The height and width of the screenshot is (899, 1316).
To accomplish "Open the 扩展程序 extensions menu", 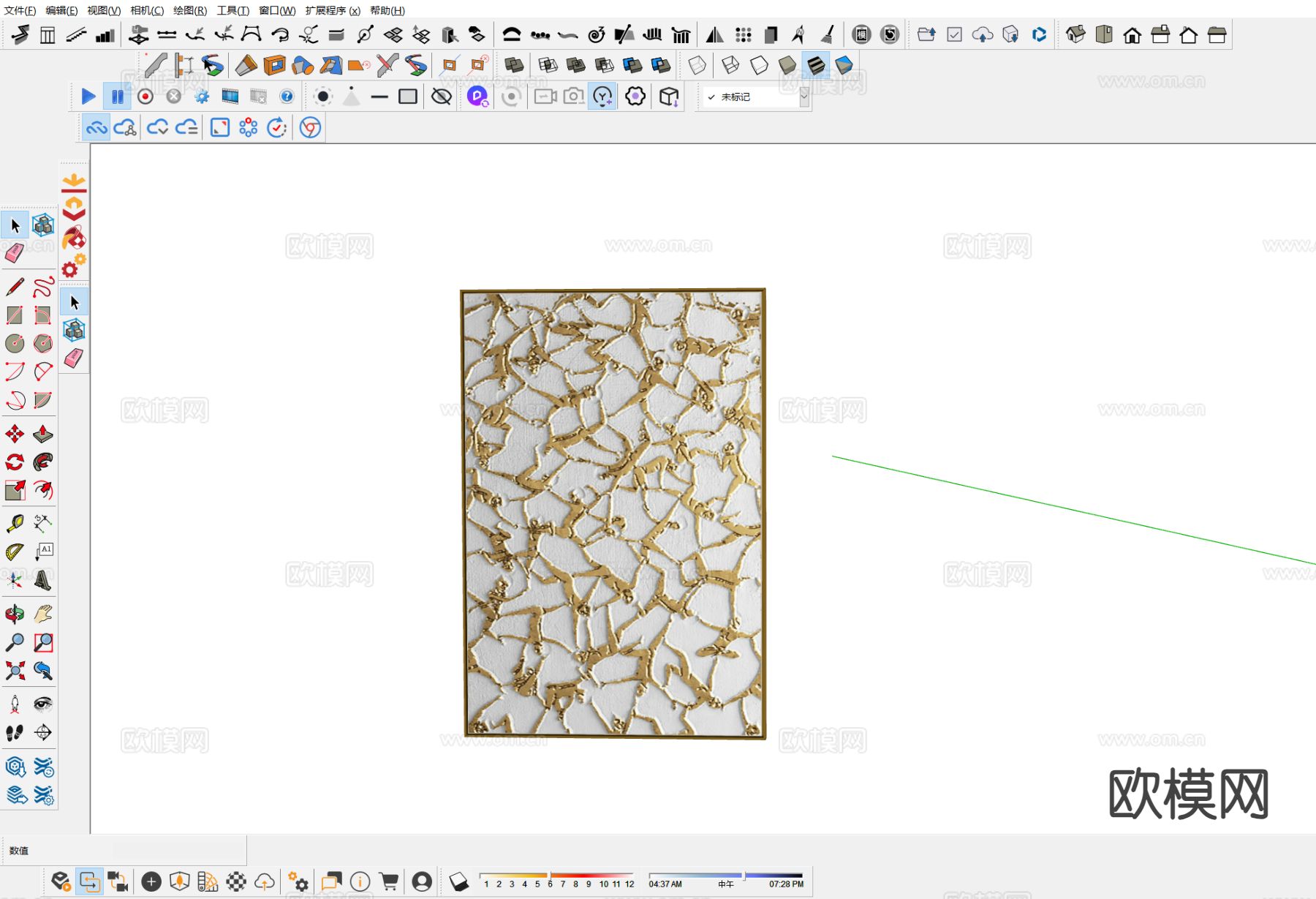I will (x=333, y=10).
